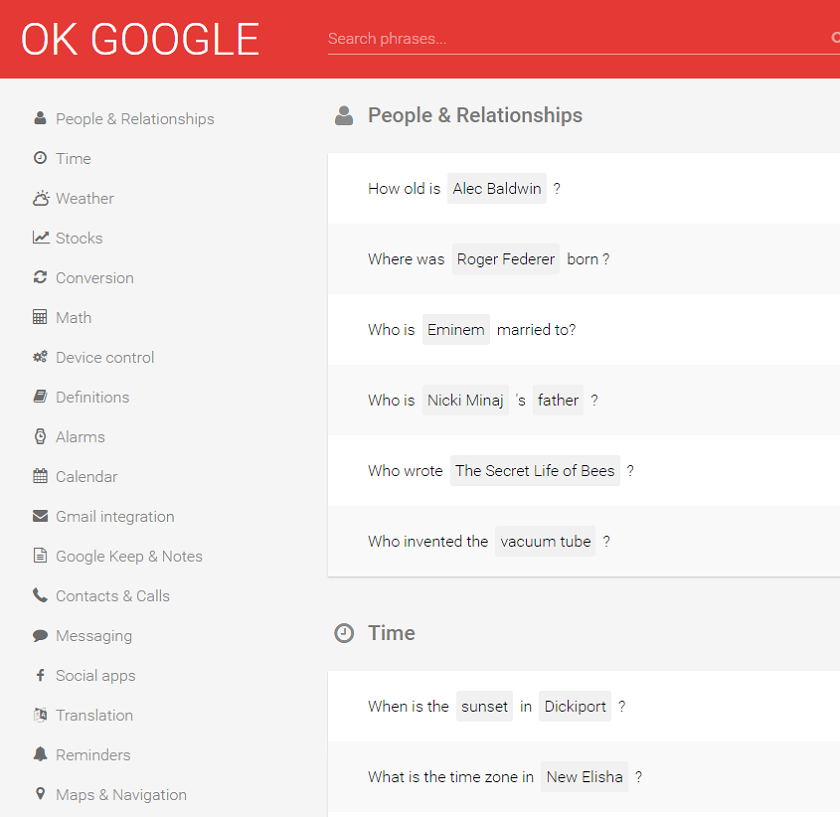Click the refresh arrows Conversion icon

pyautogui.click(x=40, y=277)
